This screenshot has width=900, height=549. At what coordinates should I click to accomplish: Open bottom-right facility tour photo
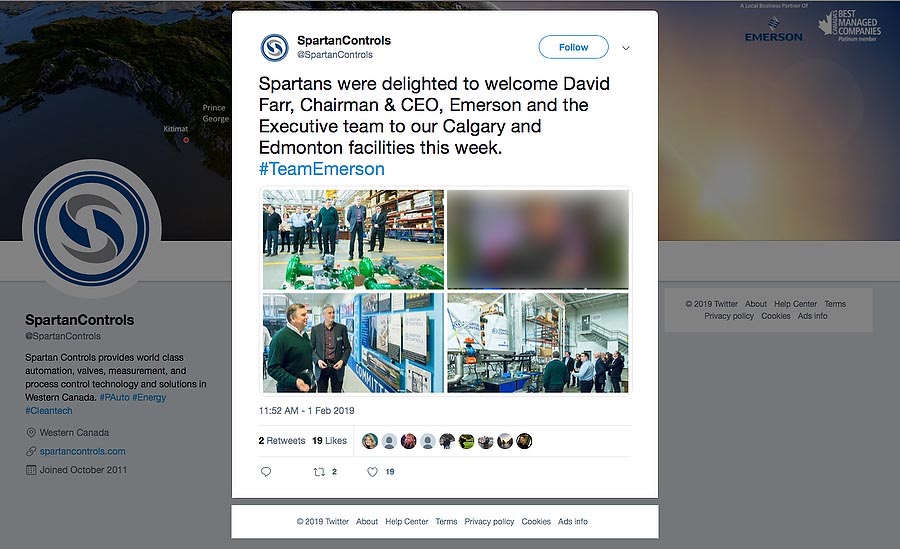(x=538, y=343)
